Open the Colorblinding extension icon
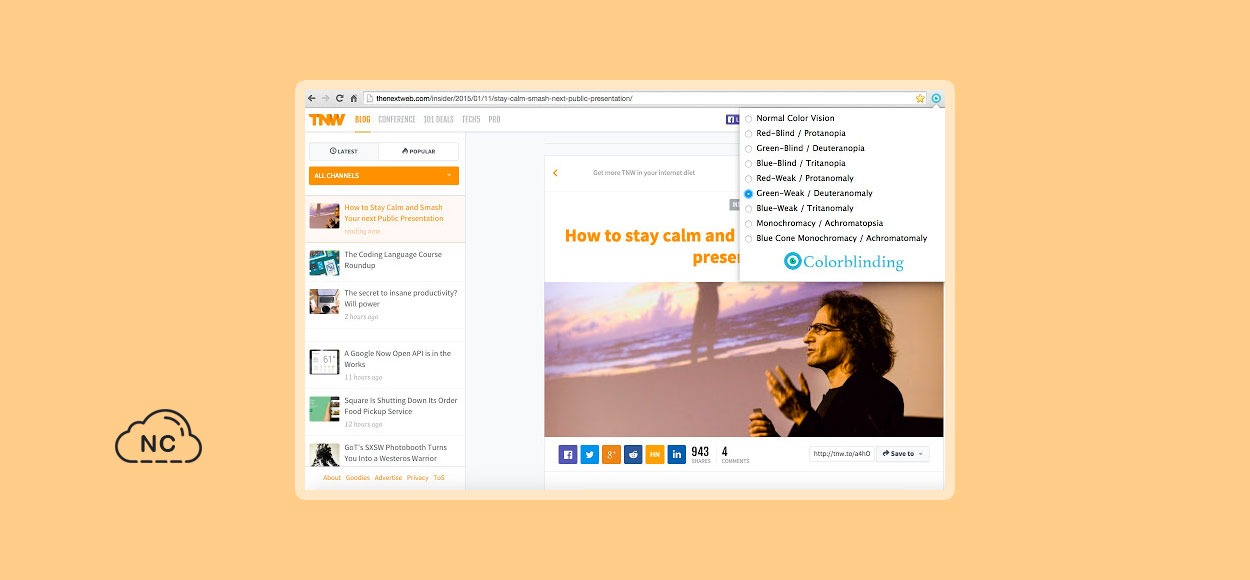The height and width of the screenshot is (580, 1250). [936, 98]
